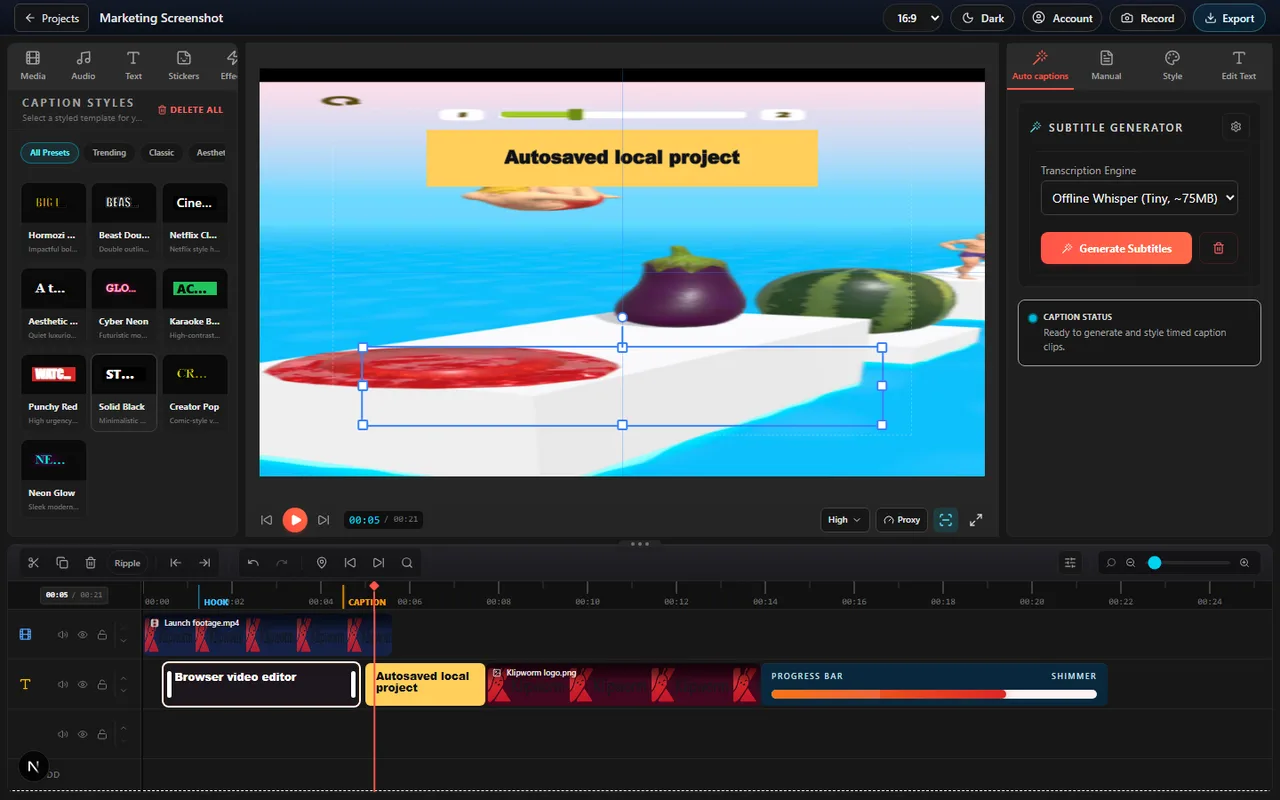Redo the last undone action

282,563
